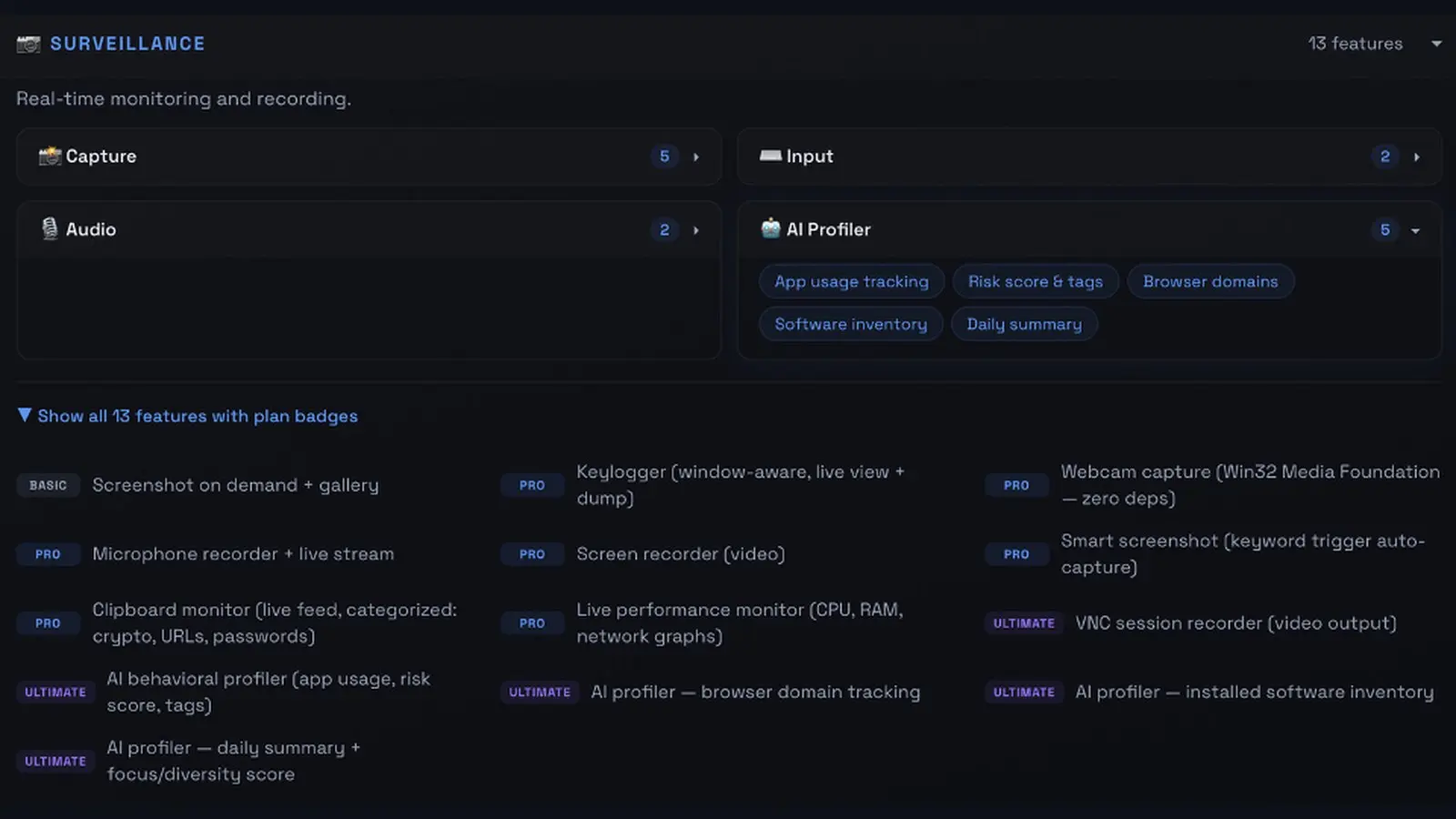The height and width of the screenshot is (819, 1456).
Task: Click the Audio microphone icon
Action: [49, 229]
